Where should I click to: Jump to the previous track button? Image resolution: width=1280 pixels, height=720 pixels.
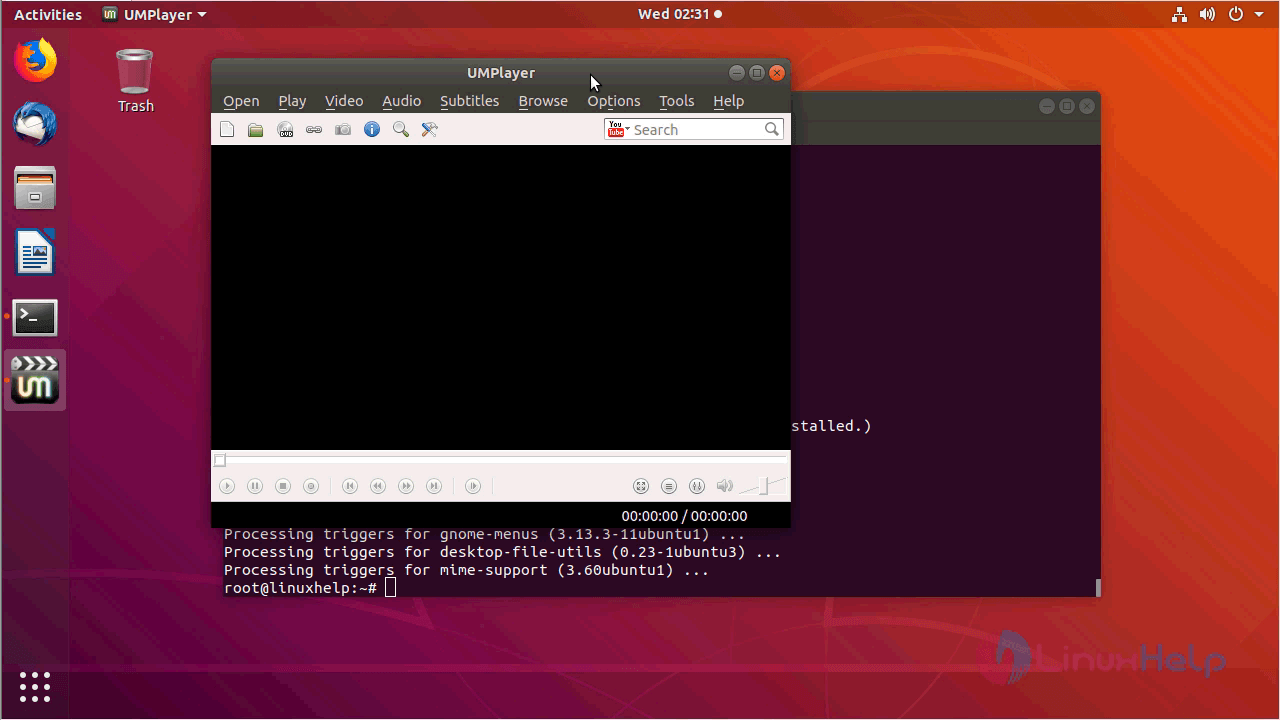350,486
